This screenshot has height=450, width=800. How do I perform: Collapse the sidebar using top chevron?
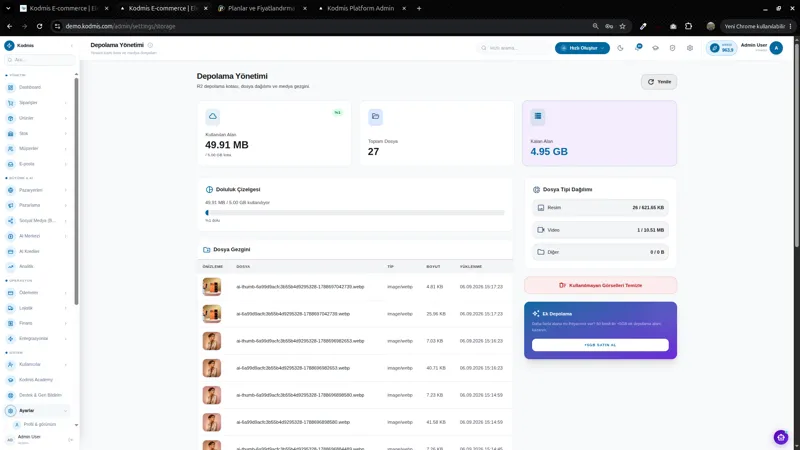(71, 45)
